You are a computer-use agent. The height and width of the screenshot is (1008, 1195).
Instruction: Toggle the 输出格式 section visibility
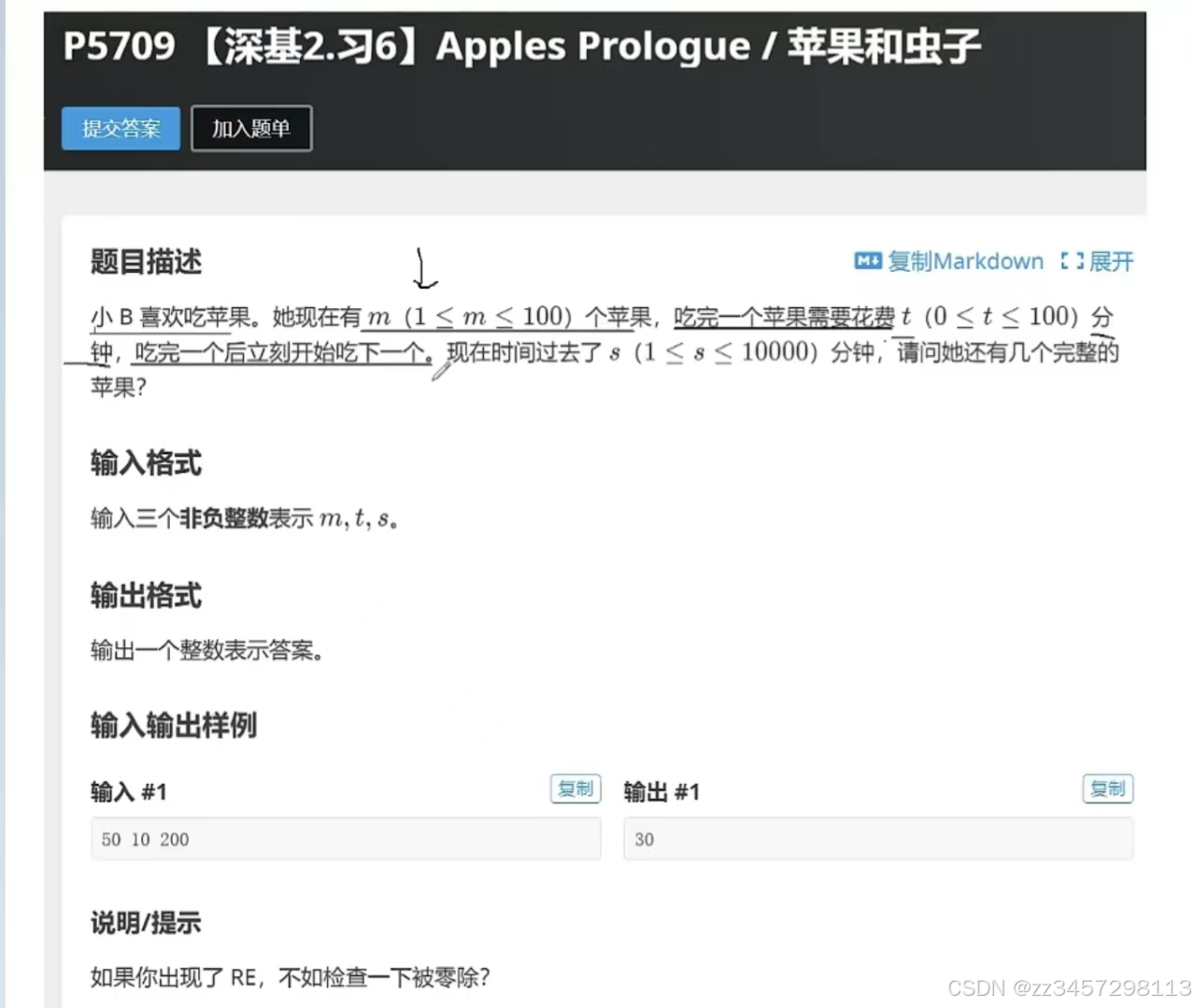(146, 596)
